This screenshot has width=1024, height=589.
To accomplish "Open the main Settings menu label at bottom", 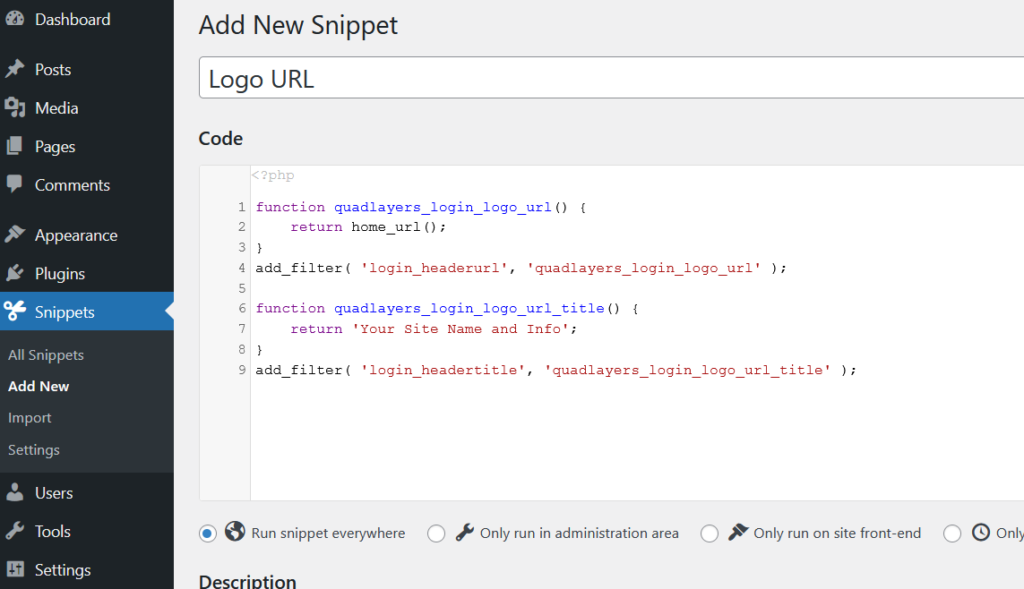I will pos(63,570).
